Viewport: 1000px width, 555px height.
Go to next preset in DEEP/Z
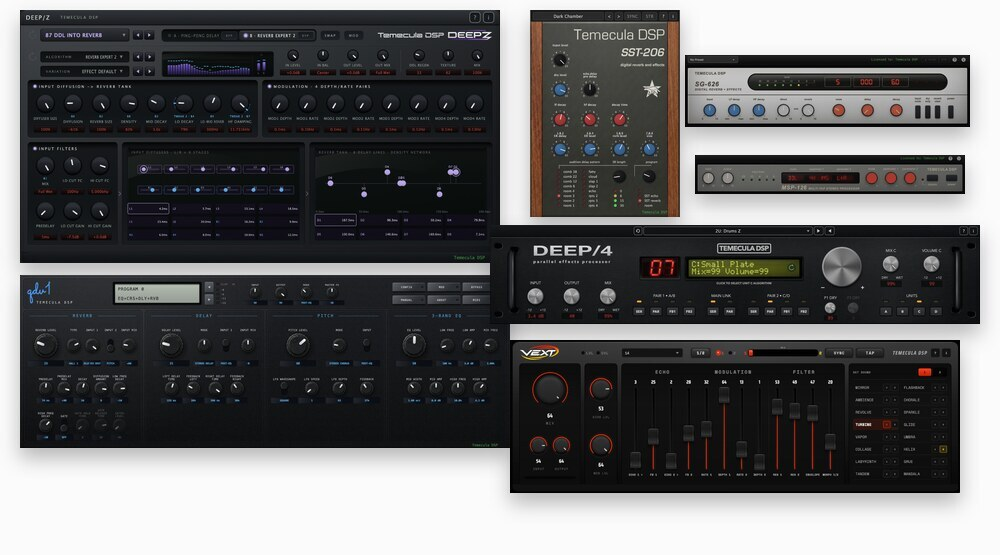click(149, 36)
